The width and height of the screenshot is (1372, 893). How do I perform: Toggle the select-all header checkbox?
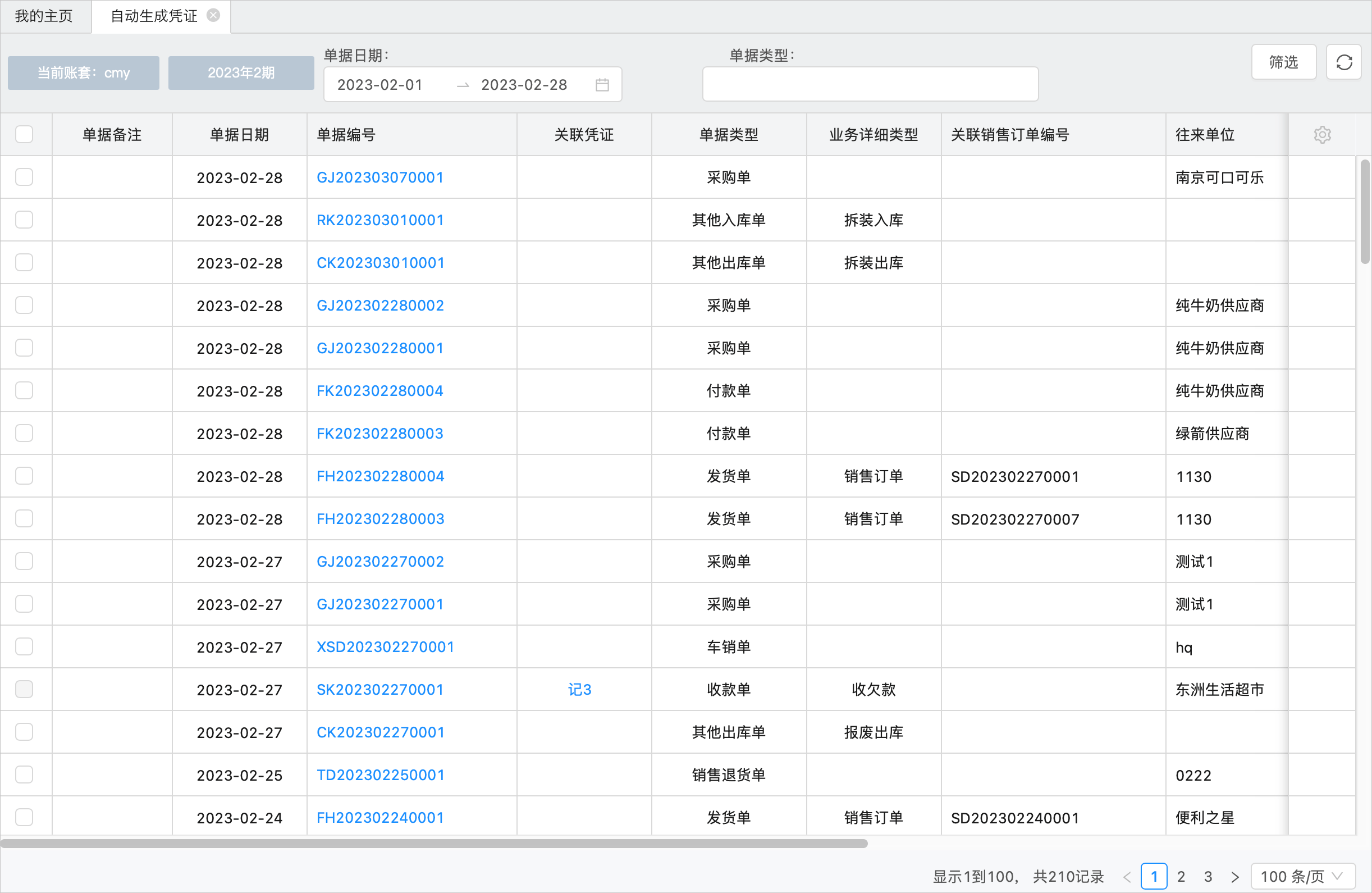24,134
